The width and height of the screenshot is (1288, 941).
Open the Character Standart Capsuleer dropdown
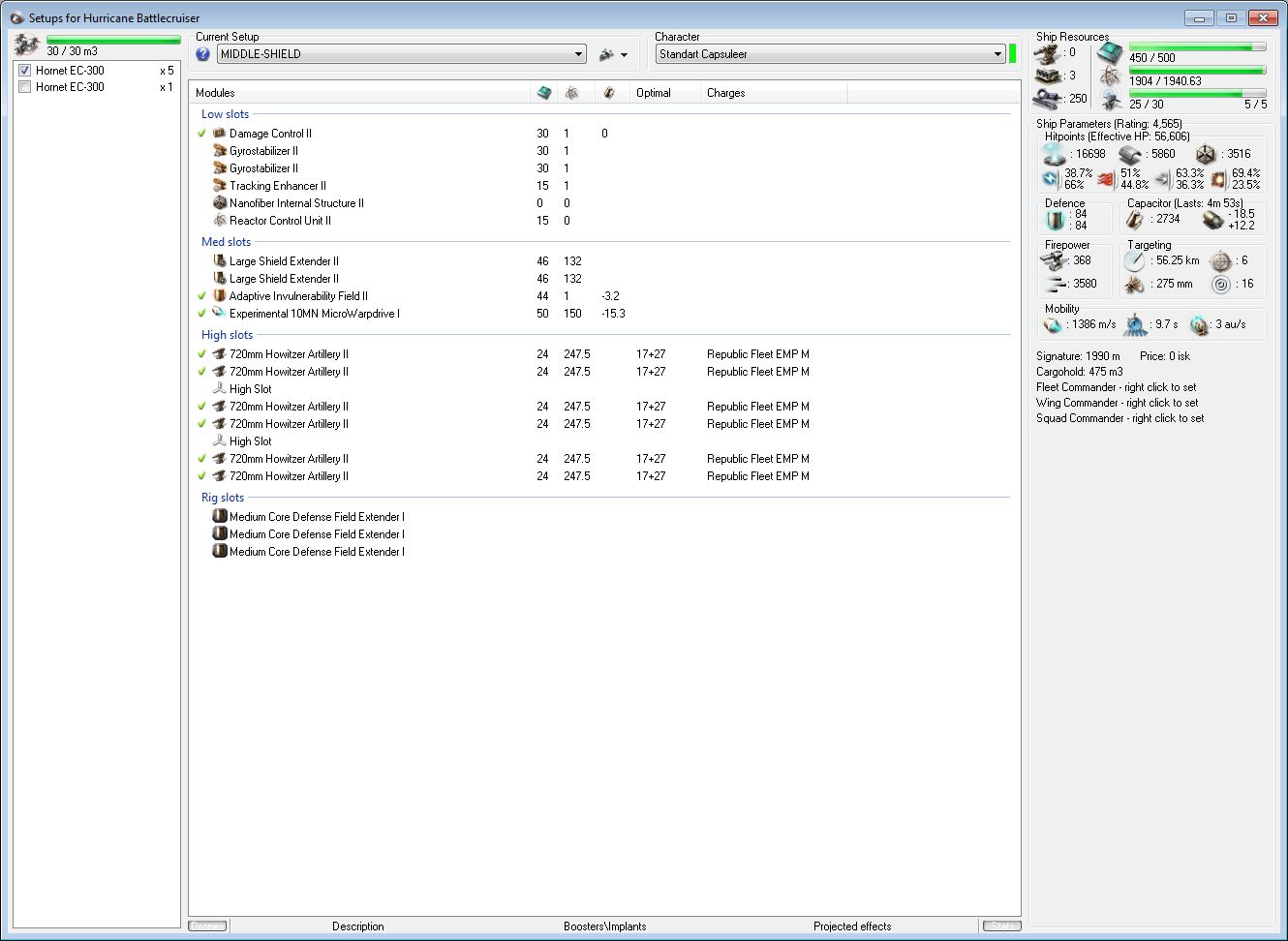(997, 54)
